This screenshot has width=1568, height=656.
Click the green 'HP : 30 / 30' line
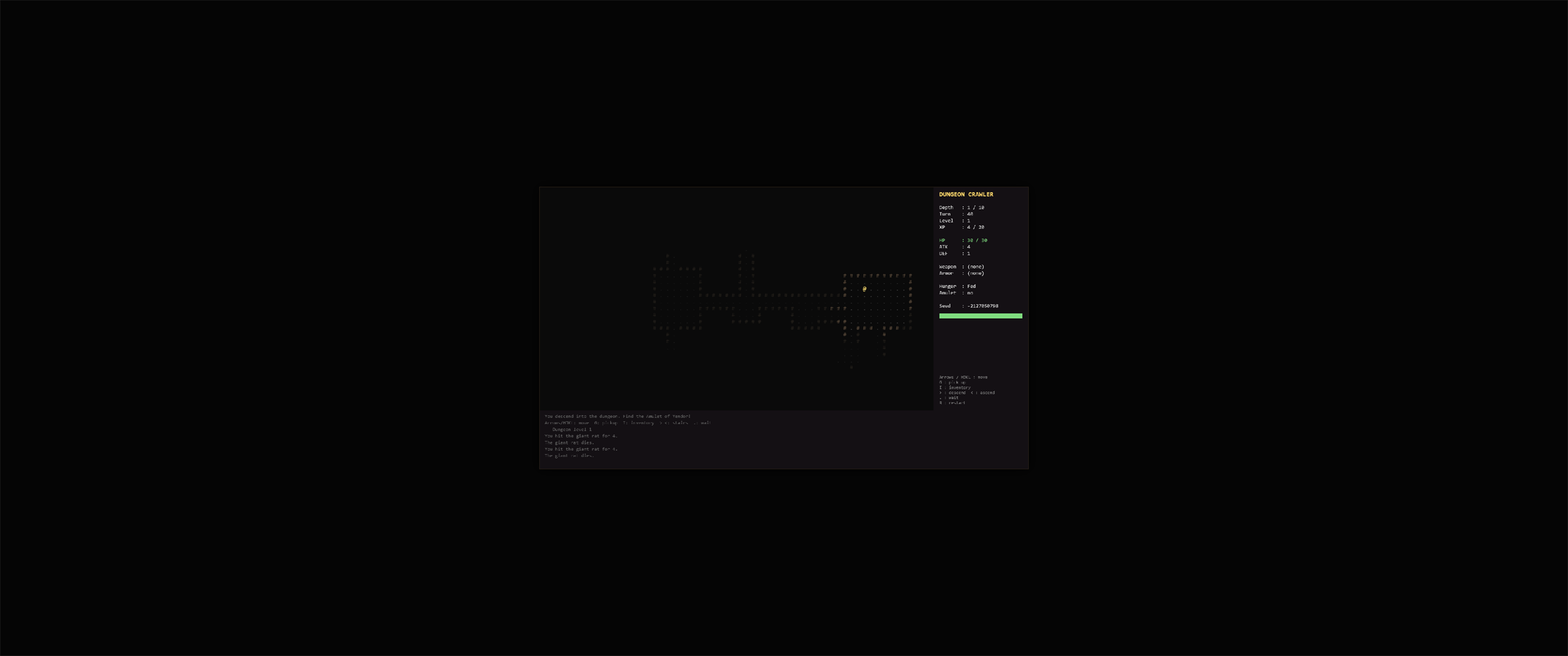(963, 240)
